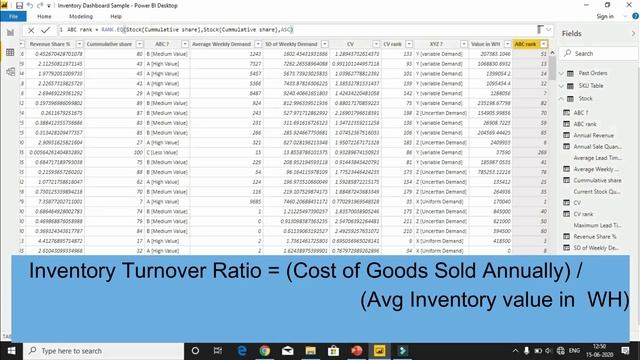Open filter dropdown for ABC ? column
Screen dimensions: 640x360
coord(185,44)
